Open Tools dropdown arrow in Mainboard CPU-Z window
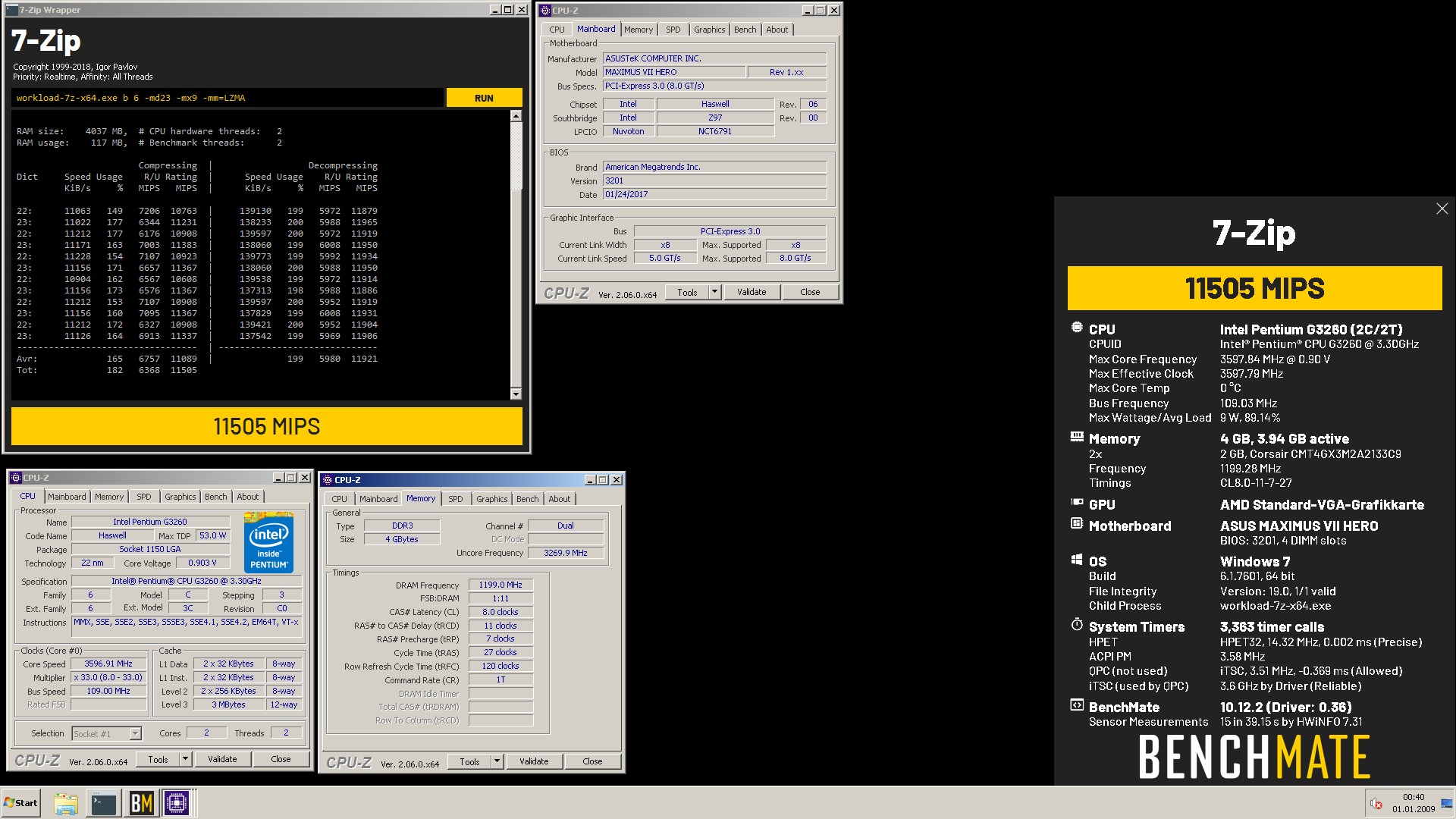Image resolution: width=1456 pixels, height=819 pixels. pos(714,292)
